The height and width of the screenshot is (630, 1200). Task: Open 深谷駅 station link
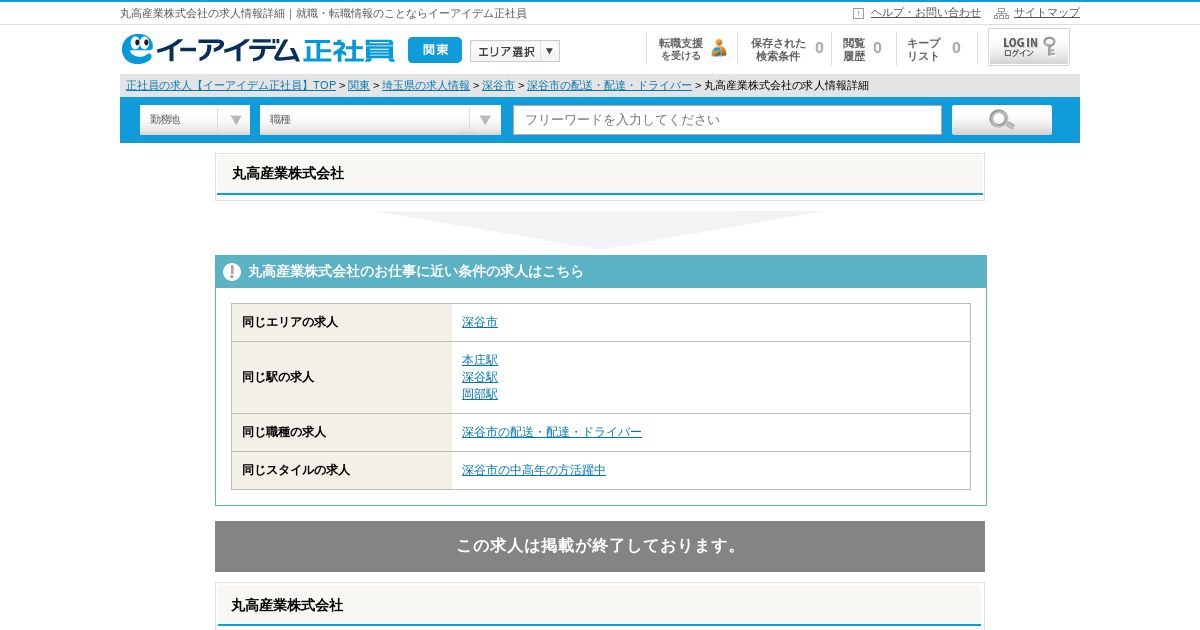coord(480,377)
